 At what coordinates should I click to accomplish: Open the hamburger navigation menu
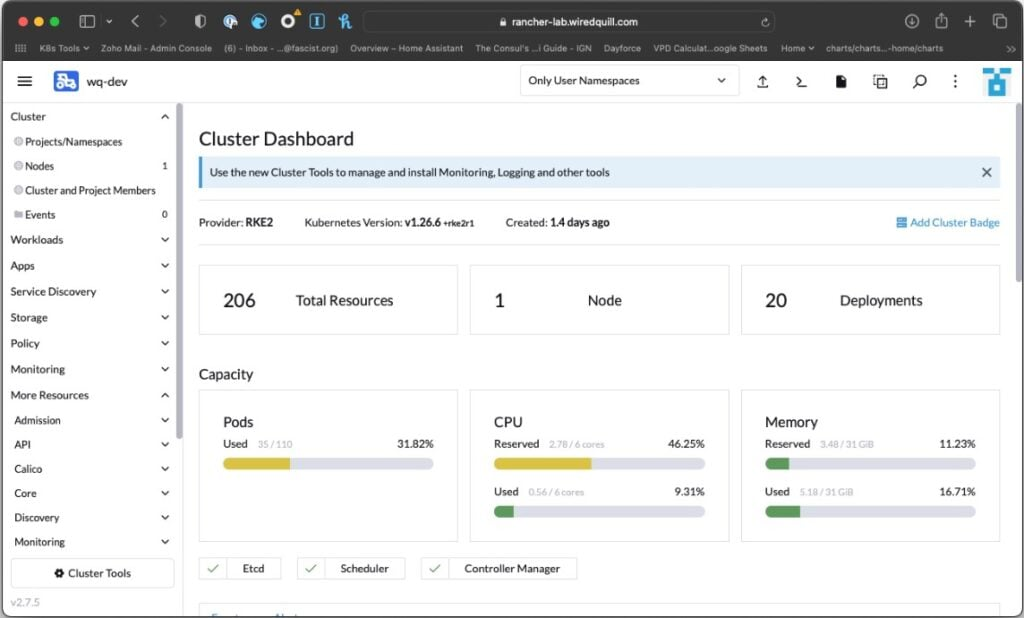(x=25, y=81)
